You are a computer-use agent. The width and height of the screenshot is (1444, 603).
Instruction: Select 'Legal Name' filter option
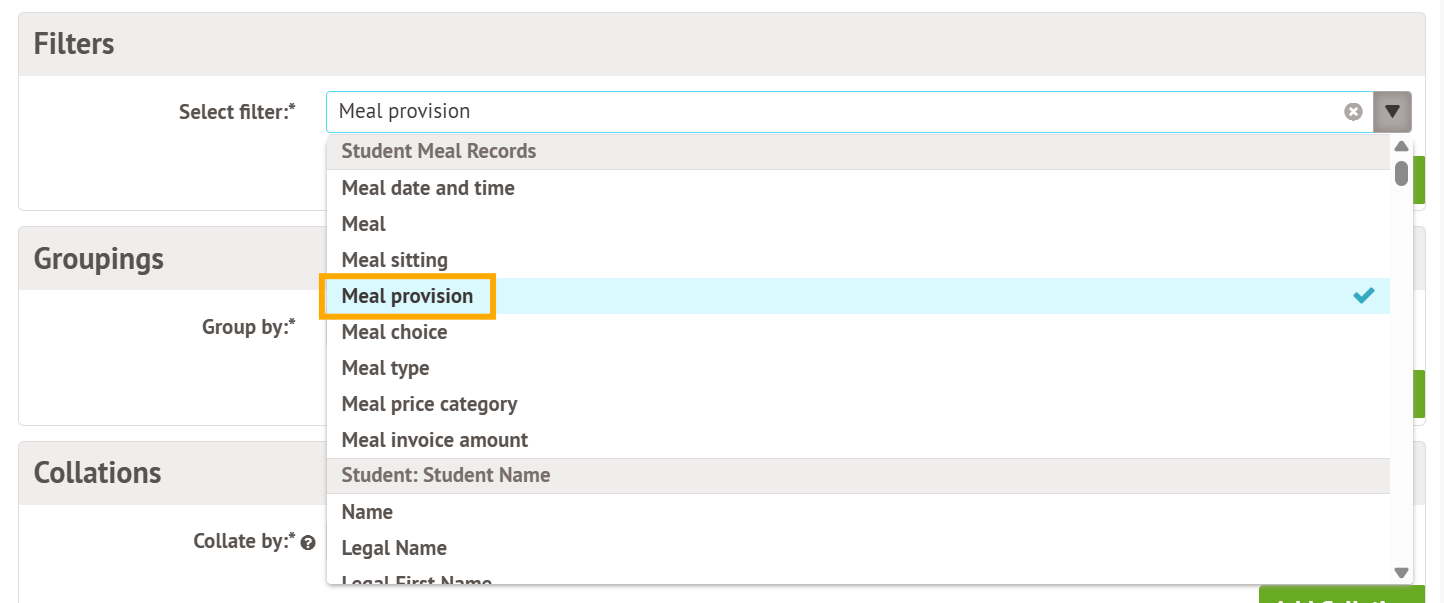pos(394,548)
